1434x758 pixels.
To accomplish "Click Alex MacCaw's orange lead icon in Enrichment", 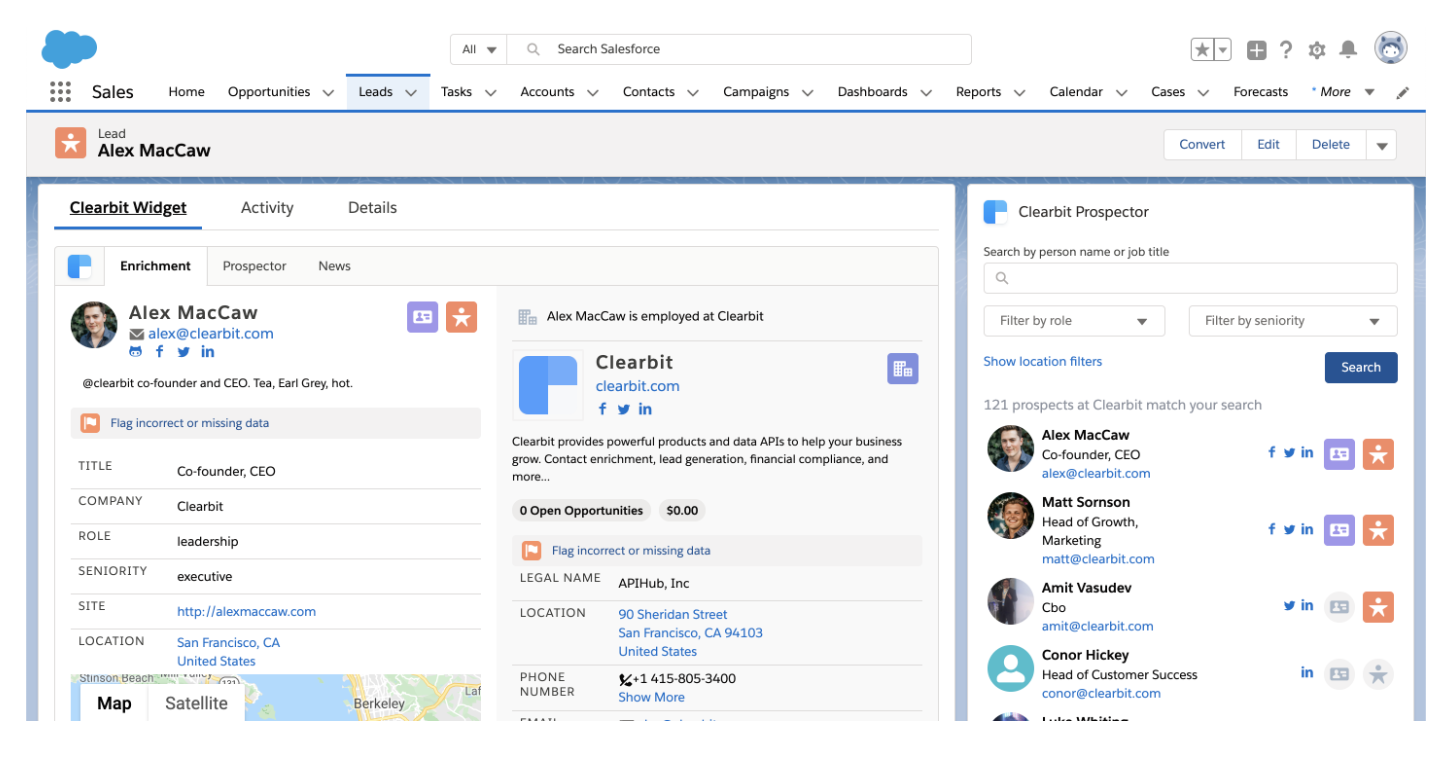I will tap(461, 317).
